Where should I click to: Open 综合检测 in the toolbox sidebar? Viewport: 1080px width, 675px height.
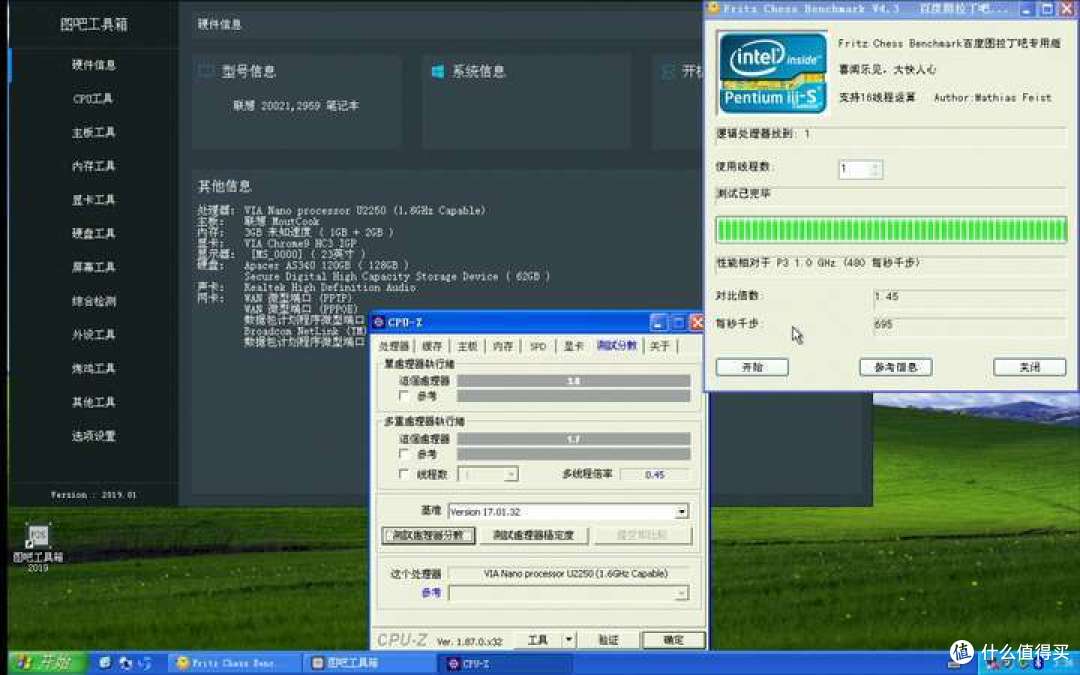point(94,301)
